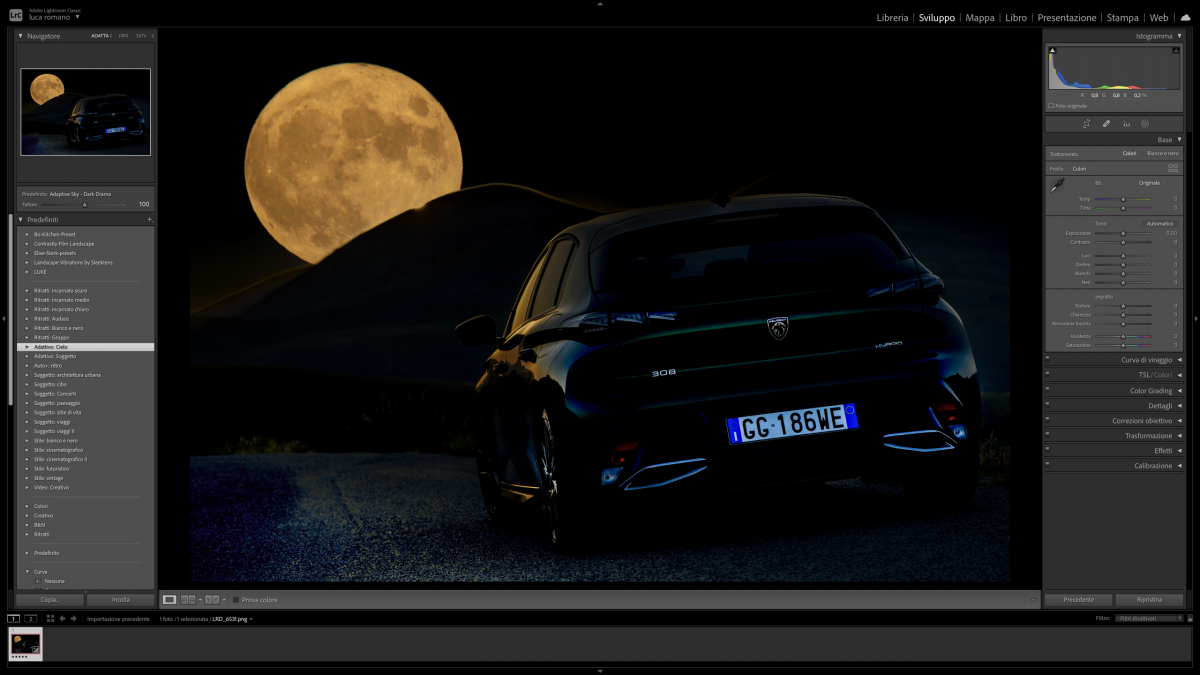This screenshot has width=1200, height=675.
Task: Apply Automatico tone adjustment
Action: point(1160,223)
